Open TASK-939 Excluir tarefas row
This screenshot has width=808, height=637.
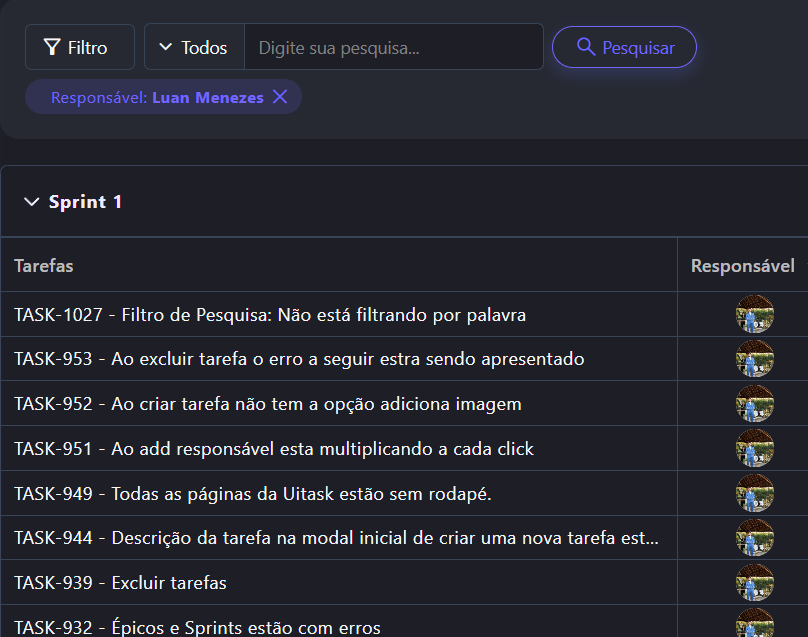(120, 583)
